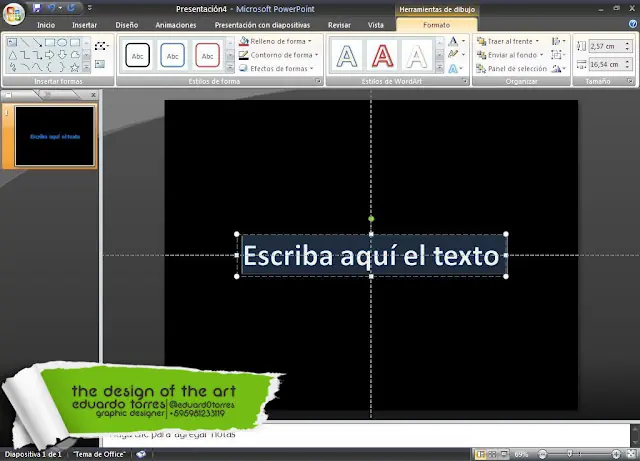Click the black outlined Abc shape style
Image resolution: width=640 pixels, height=461 pixels.
click(138, 56)
